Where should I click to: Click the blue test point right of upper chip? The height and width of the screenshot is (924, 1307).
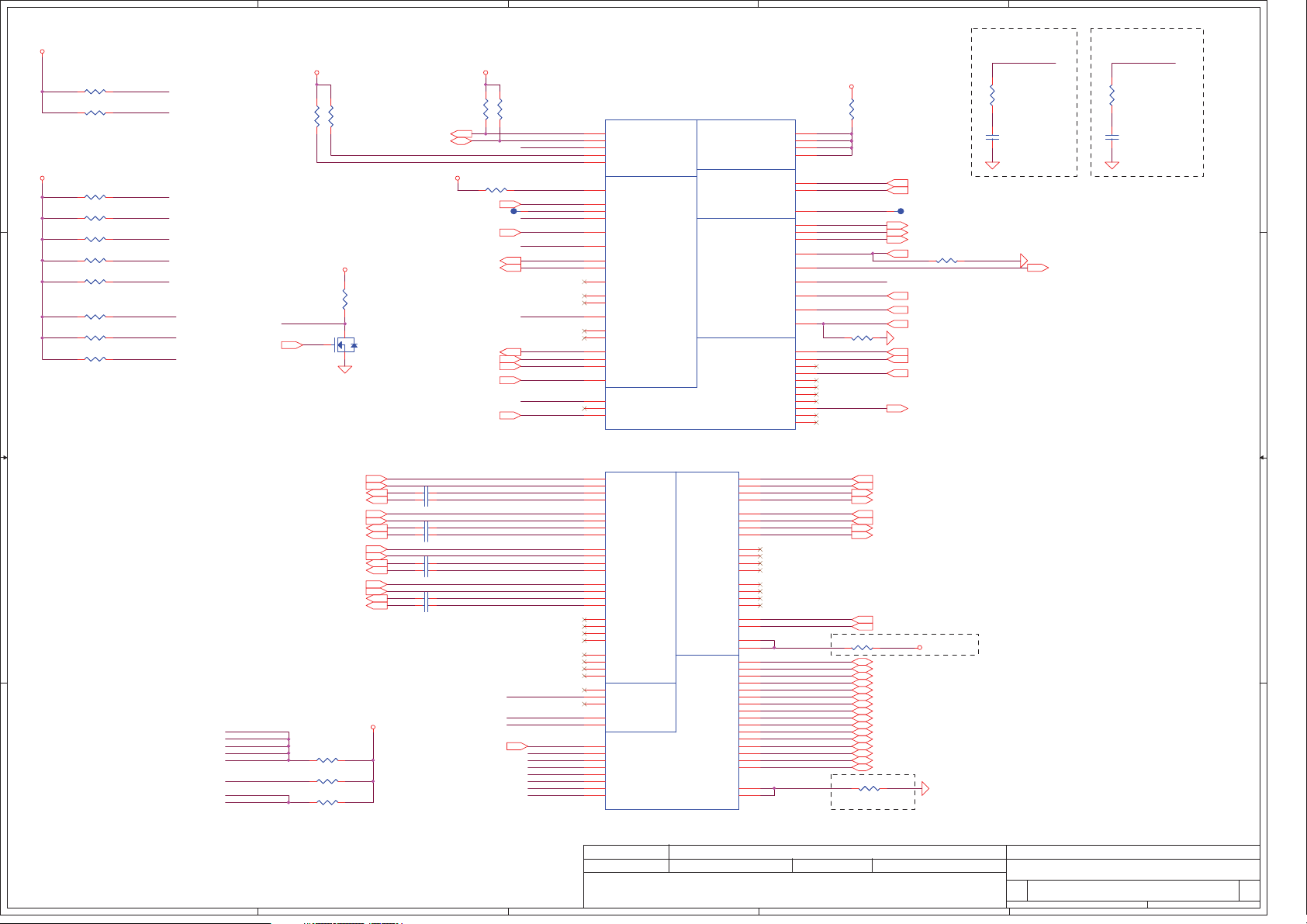(901, 211)
